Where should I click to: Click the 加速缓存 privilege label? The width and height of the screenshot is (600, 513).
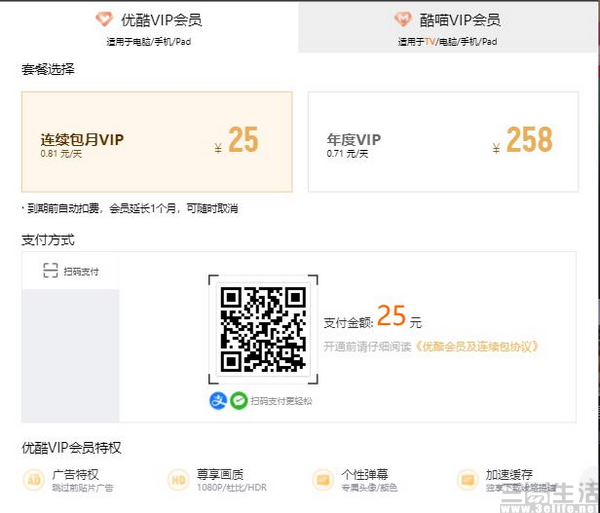509,475
